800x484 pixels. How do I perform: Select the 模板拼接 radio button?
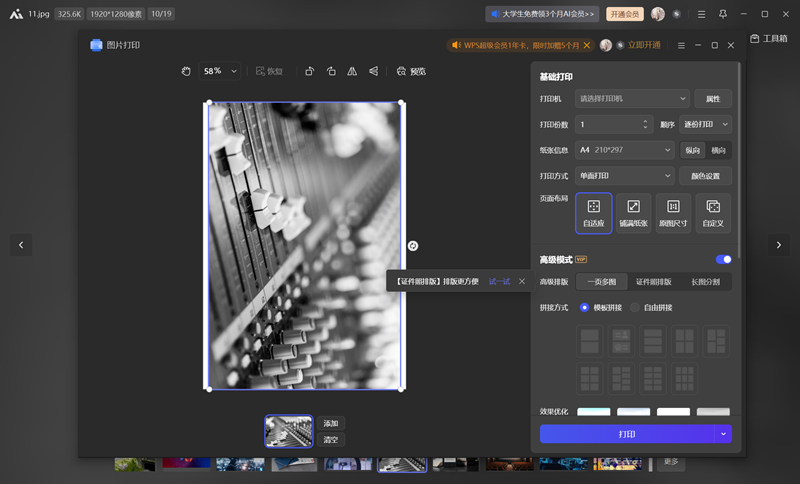coord(585,307)
